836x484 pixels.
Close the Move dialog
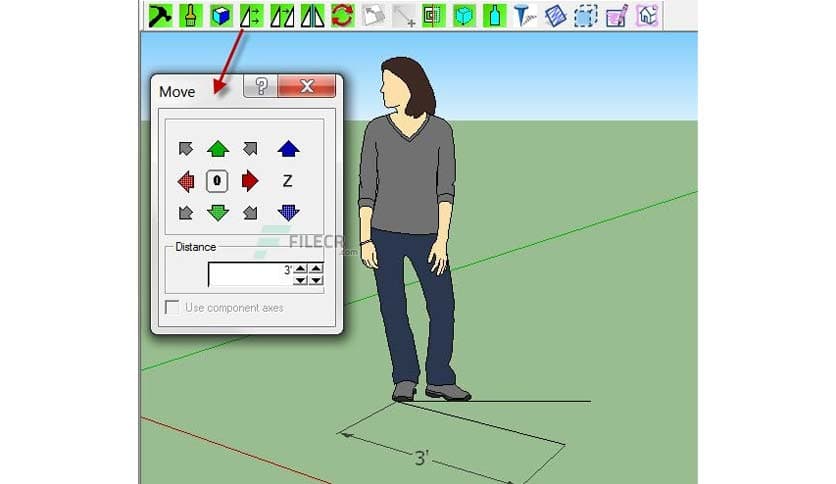(307, 86)
